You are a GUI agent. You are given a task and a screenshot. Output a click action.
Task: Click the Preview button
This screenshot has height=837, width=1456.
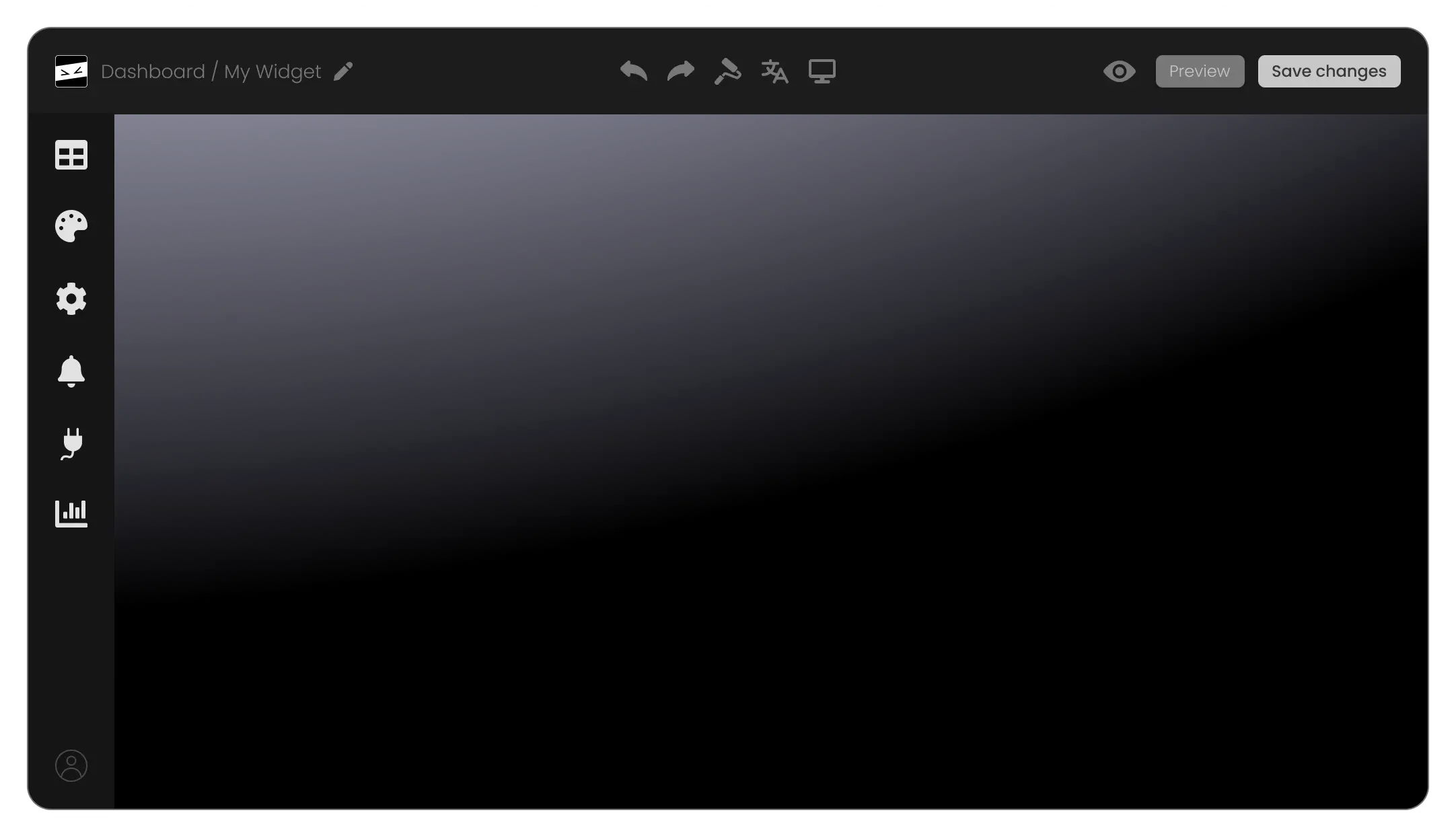tap(1199, 71)
